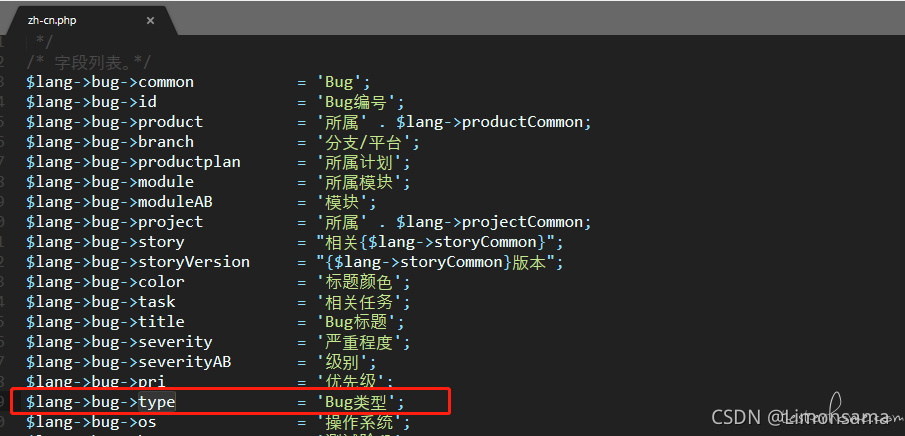Click $lang->projectCommon in the project line

click(x=489, y=222)
